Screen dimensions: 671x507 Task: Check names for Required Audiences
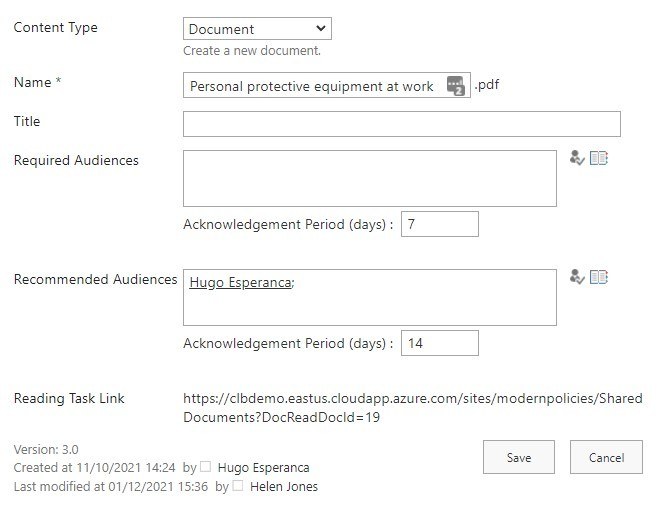(x=577, y=158)
